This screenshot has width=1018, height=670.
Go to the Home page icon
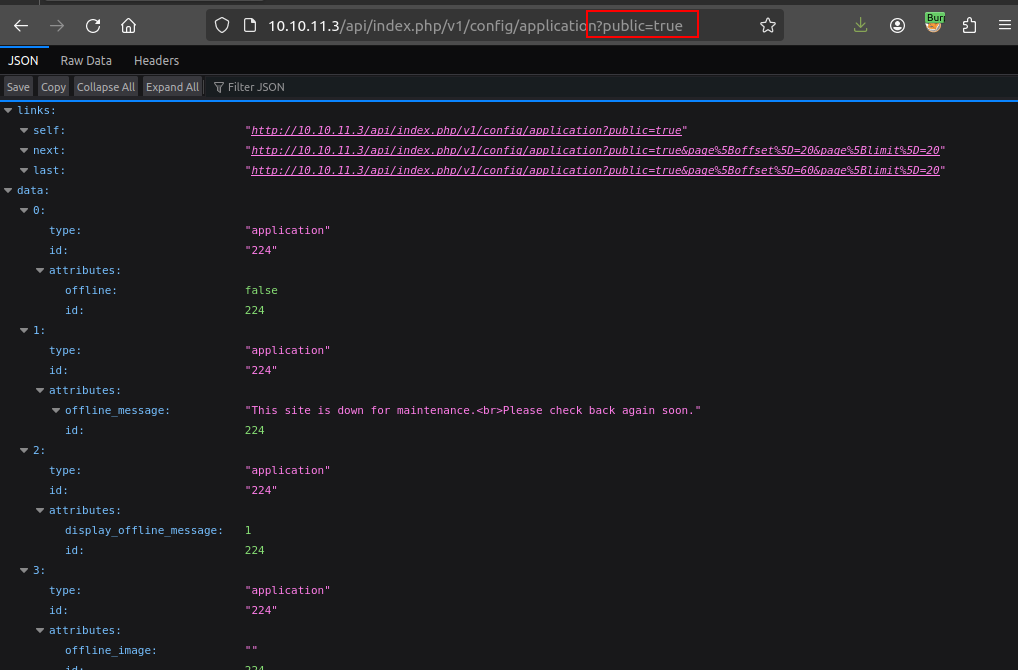tap(128, 26)
